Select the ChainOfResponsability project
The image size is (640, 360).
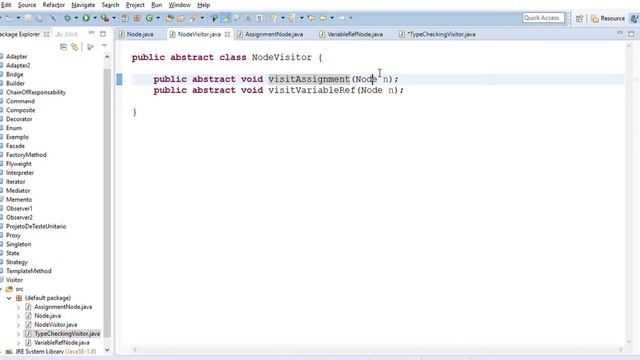36,92
